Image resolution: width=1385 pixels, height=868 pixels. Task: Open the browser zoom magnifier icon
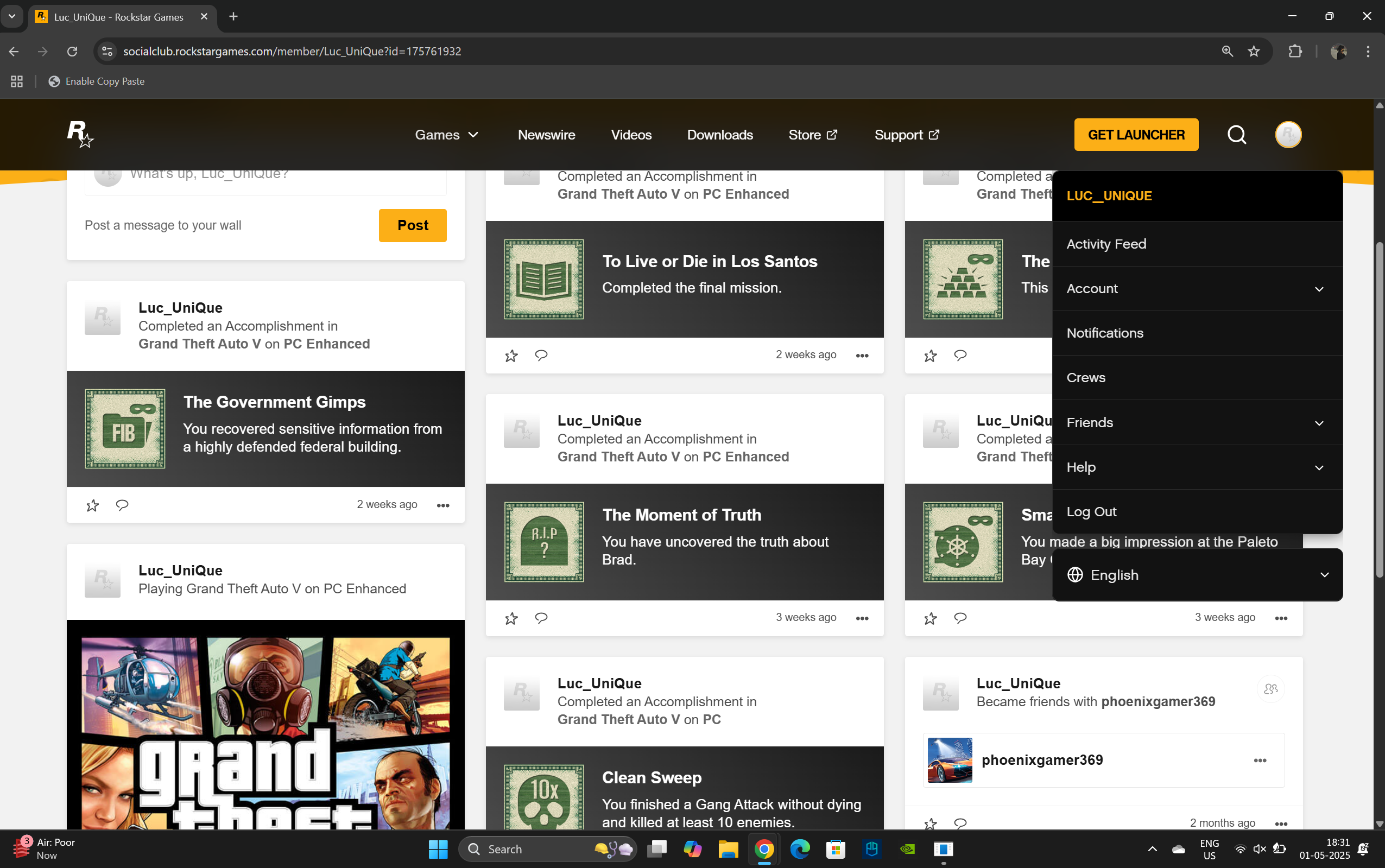[1227, 51]
